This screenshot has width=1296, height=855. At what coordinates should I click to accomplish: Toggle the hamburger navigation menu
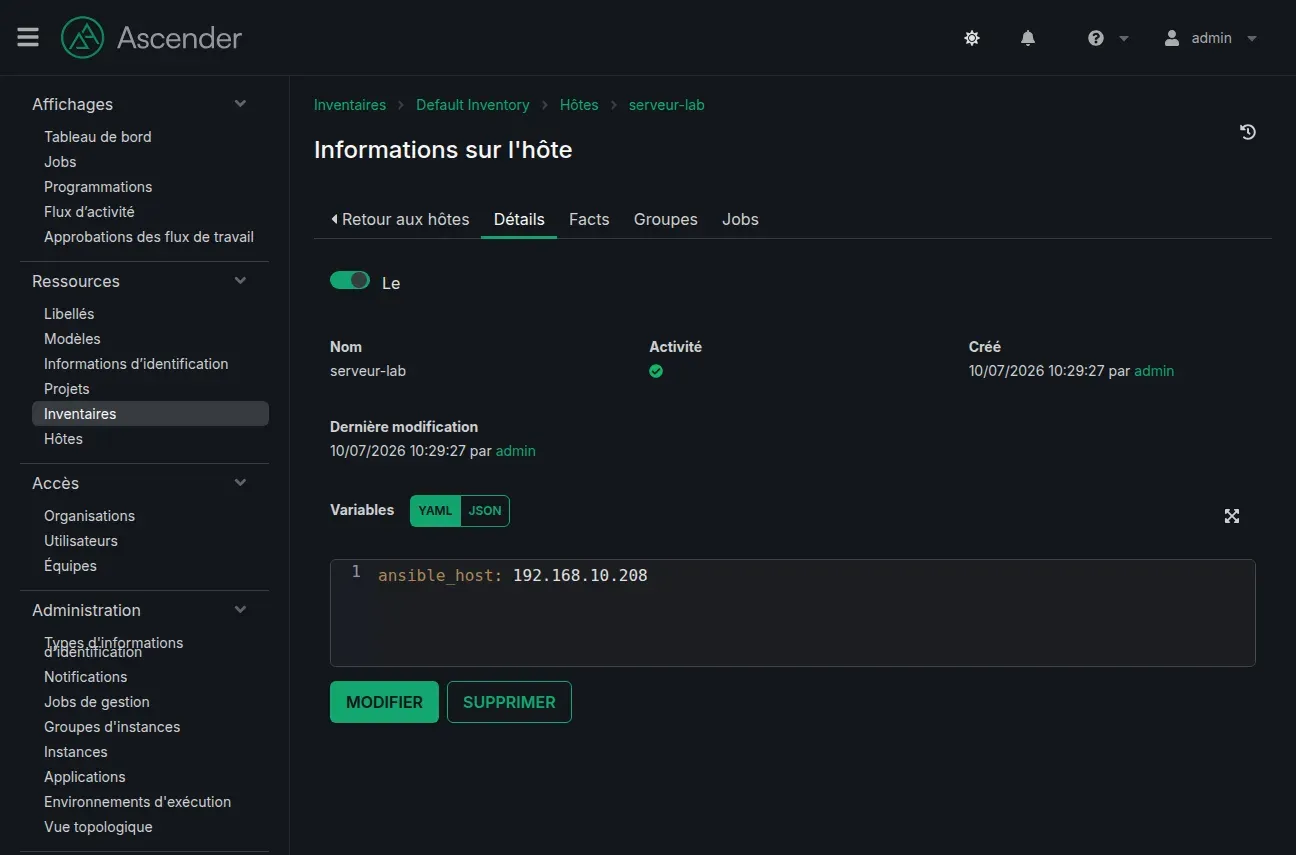28,37
